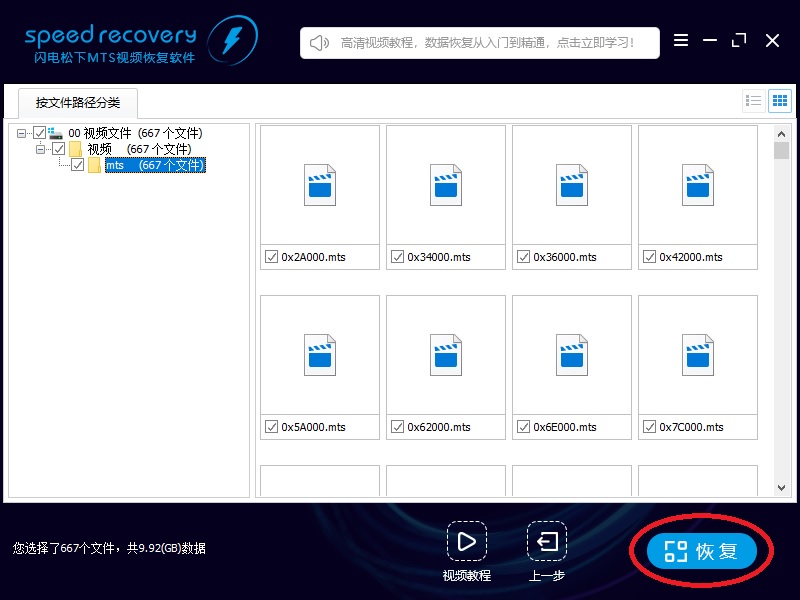This screenshot has width=800, height=600.
Task: Click the 0x5A000.mts file name
Action: pyautogui.click(x=313, y=427)
